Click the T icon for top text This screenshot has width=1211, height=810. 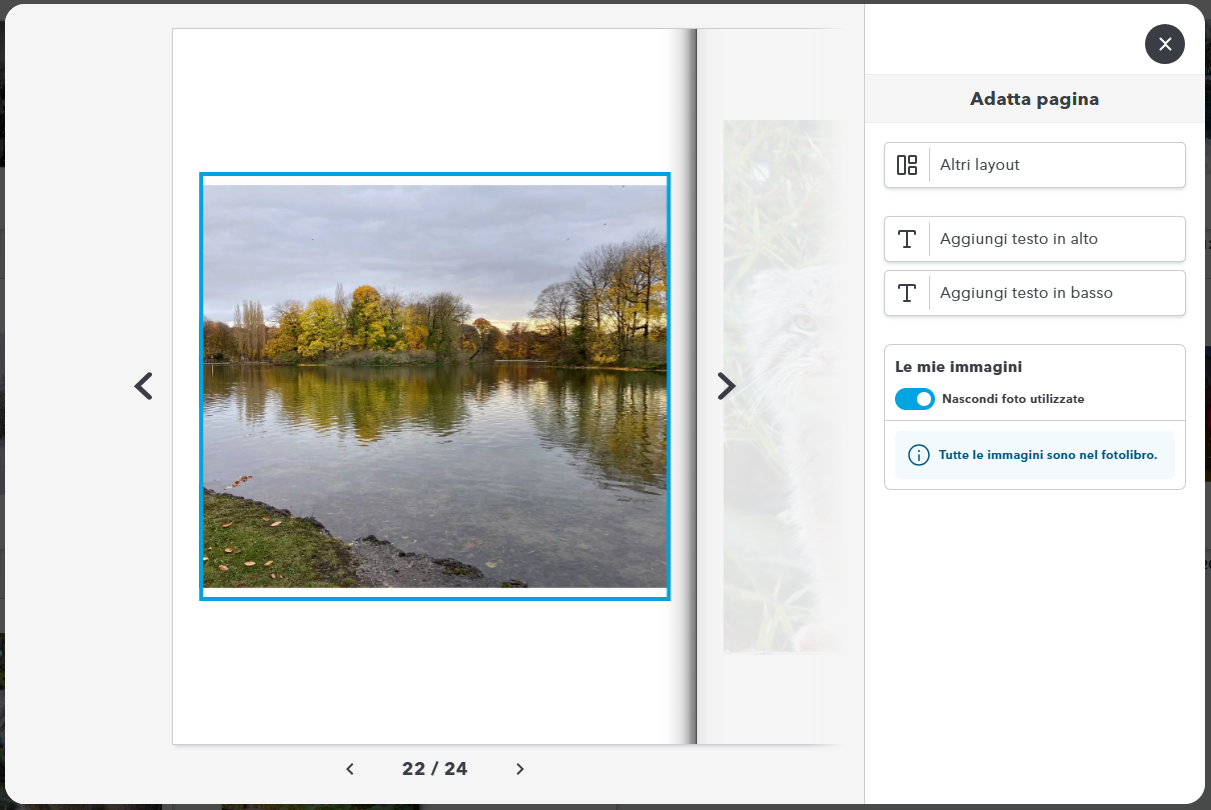[907, 239]
